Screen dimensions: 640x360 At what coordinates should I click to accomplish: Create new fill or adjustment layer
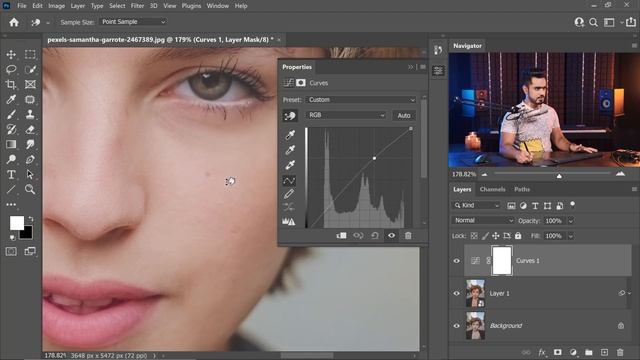pos(573,352)
